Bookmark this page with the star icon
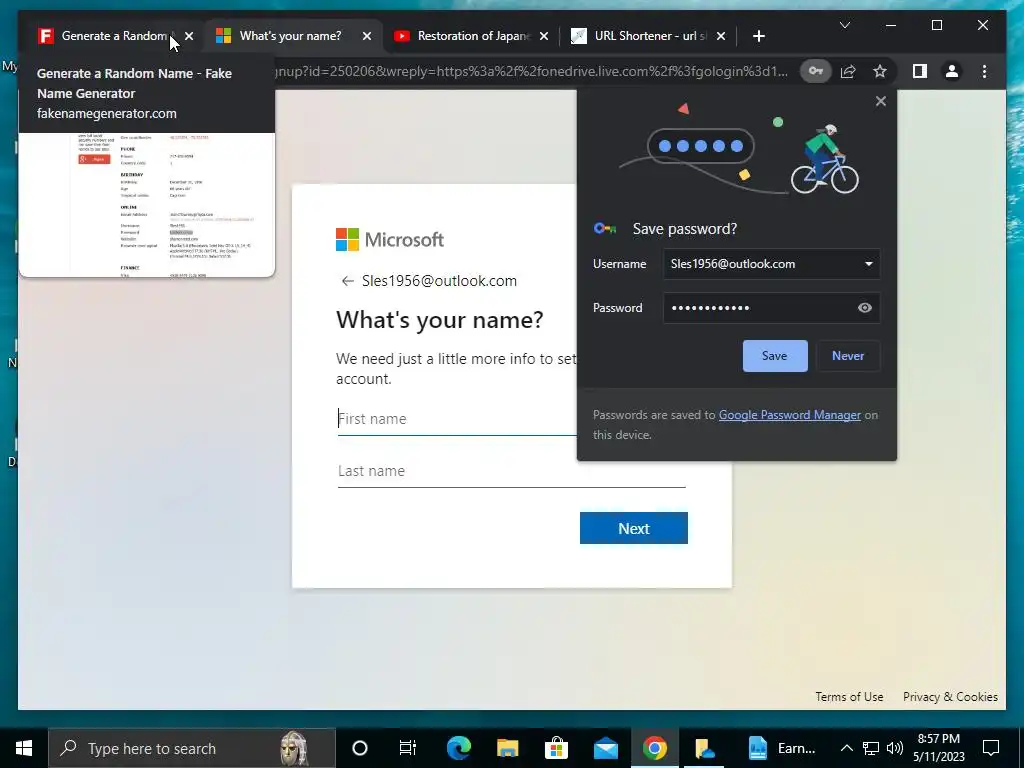Screen dimensions: 1024x768 pyautogui.click(x=880, y=71)
